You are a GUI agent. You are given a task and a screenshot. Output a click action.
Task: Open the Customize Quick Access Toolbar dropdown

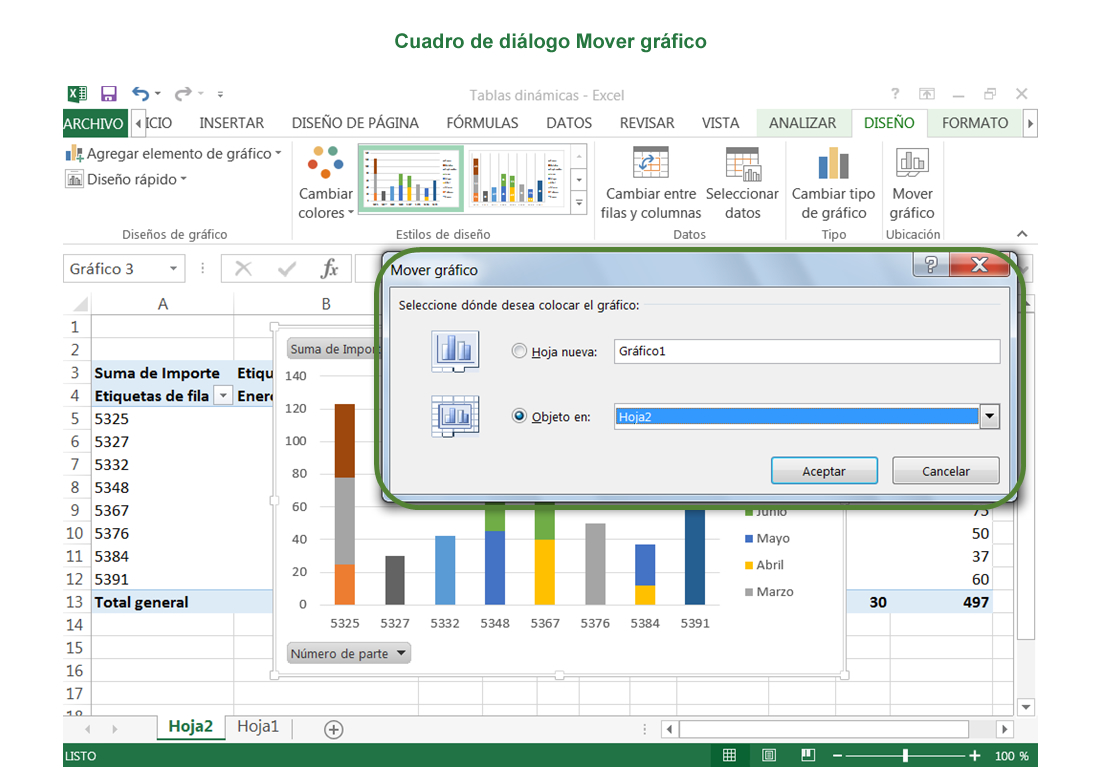click(220, 94)
